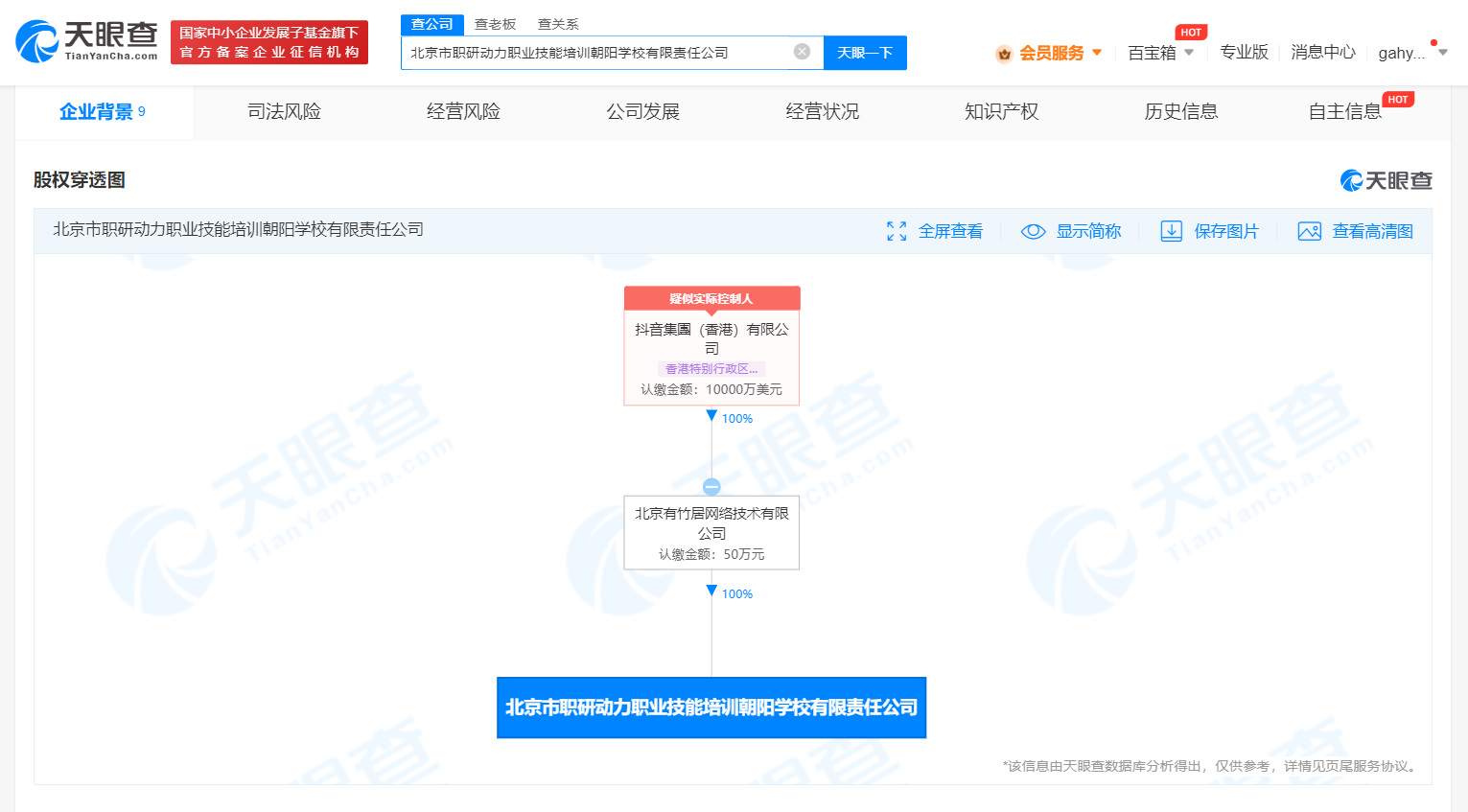Switch to 知识产权 tab
Viewport: 1468px width, 812px height.
pyautogui.click(x=1001, y=112)
